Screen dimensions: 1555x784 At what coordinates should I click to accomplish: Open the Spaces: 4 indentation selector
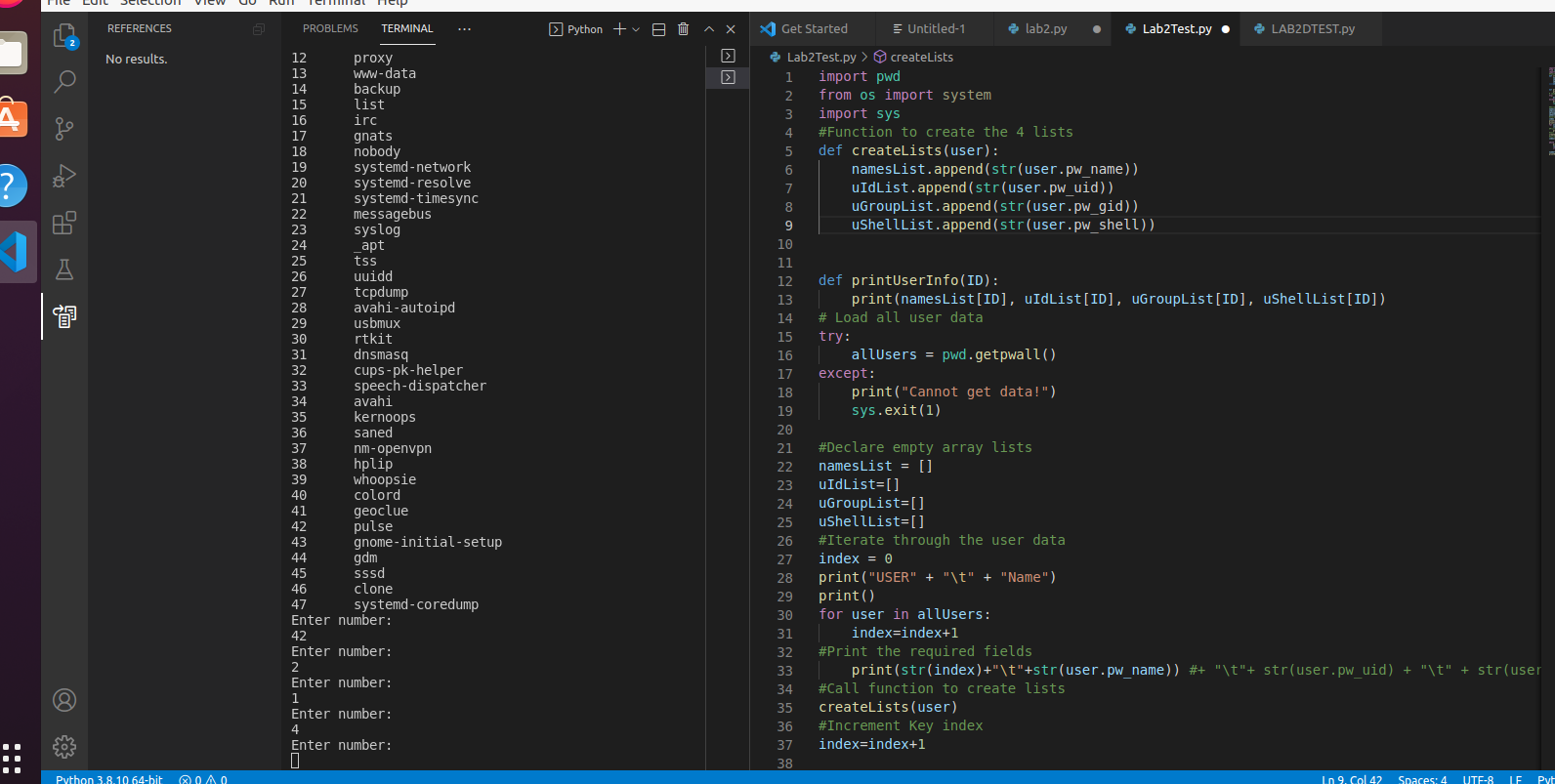coord(1421,778)
